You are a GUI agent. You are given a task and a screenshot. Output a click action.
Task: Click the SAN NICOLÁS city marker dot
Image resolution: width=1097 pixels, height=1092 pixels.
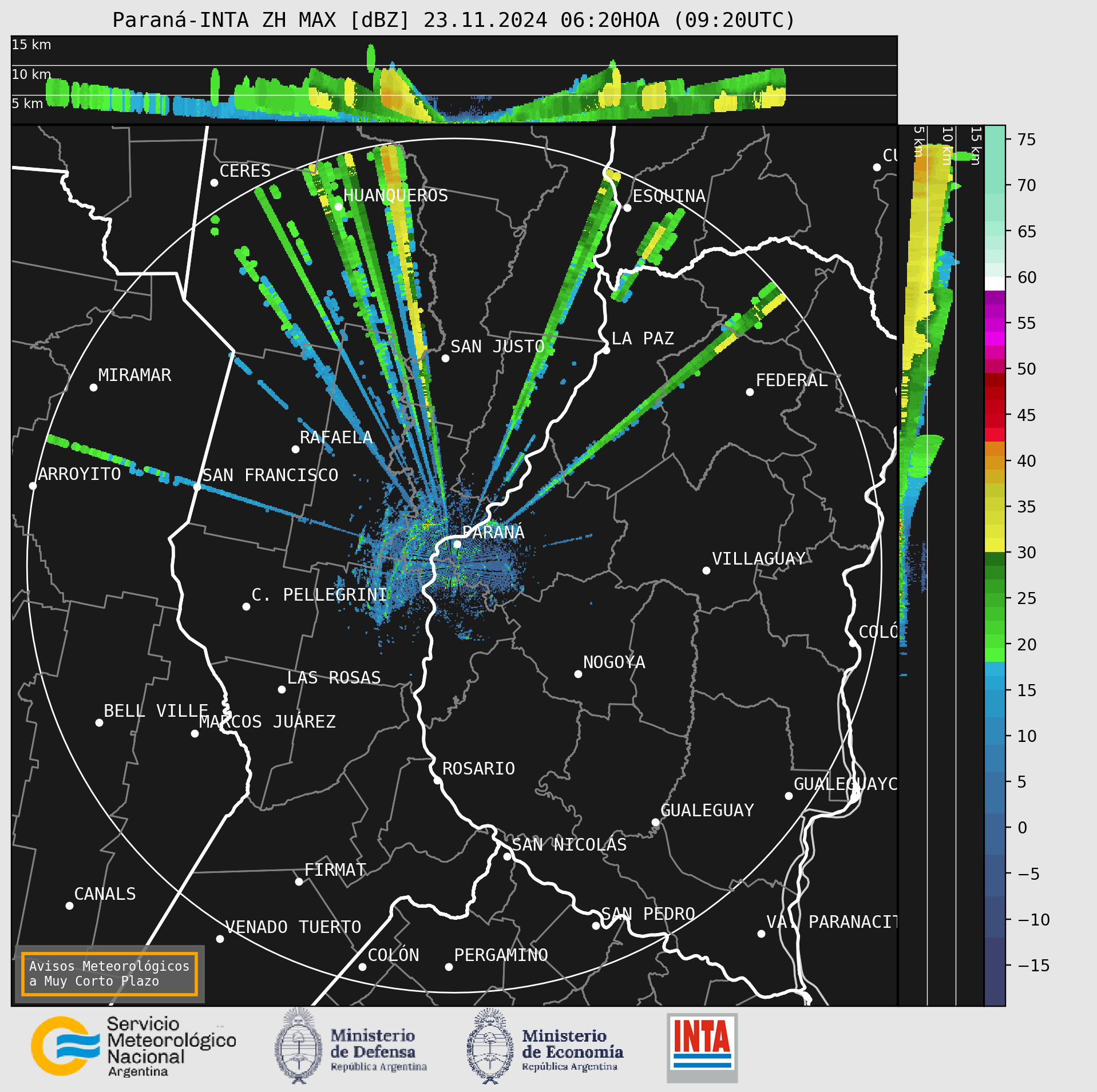507,856
